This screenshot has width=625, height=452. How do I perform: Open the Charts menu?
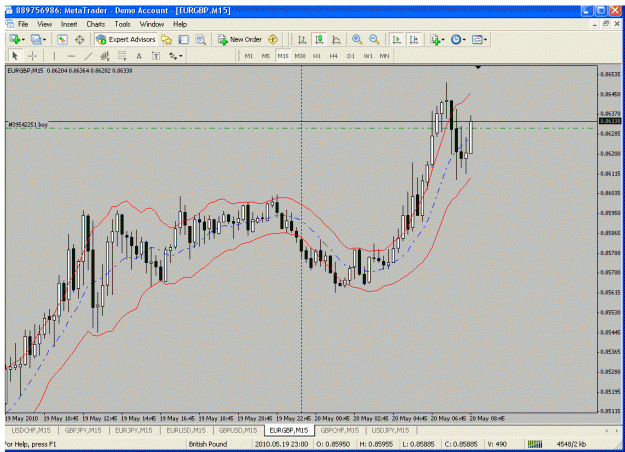click(96, 24)
